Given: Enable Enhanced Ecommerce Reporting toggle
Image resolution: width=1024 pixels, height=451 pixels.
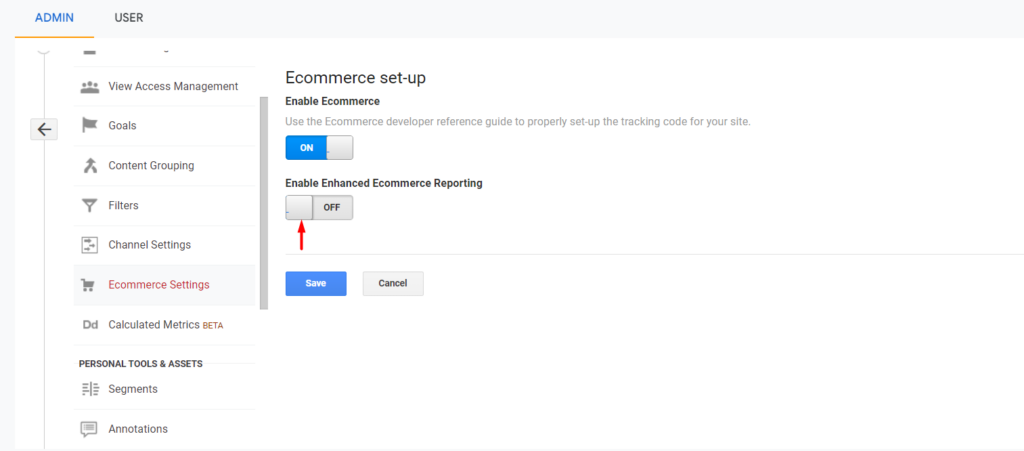Looking at the screenshot, I should coord(319,208).
